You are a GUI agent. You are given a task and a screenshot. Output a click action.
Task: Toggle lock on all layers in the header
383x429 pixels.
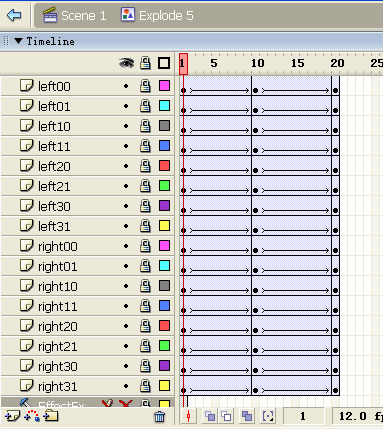click(145, 63)
